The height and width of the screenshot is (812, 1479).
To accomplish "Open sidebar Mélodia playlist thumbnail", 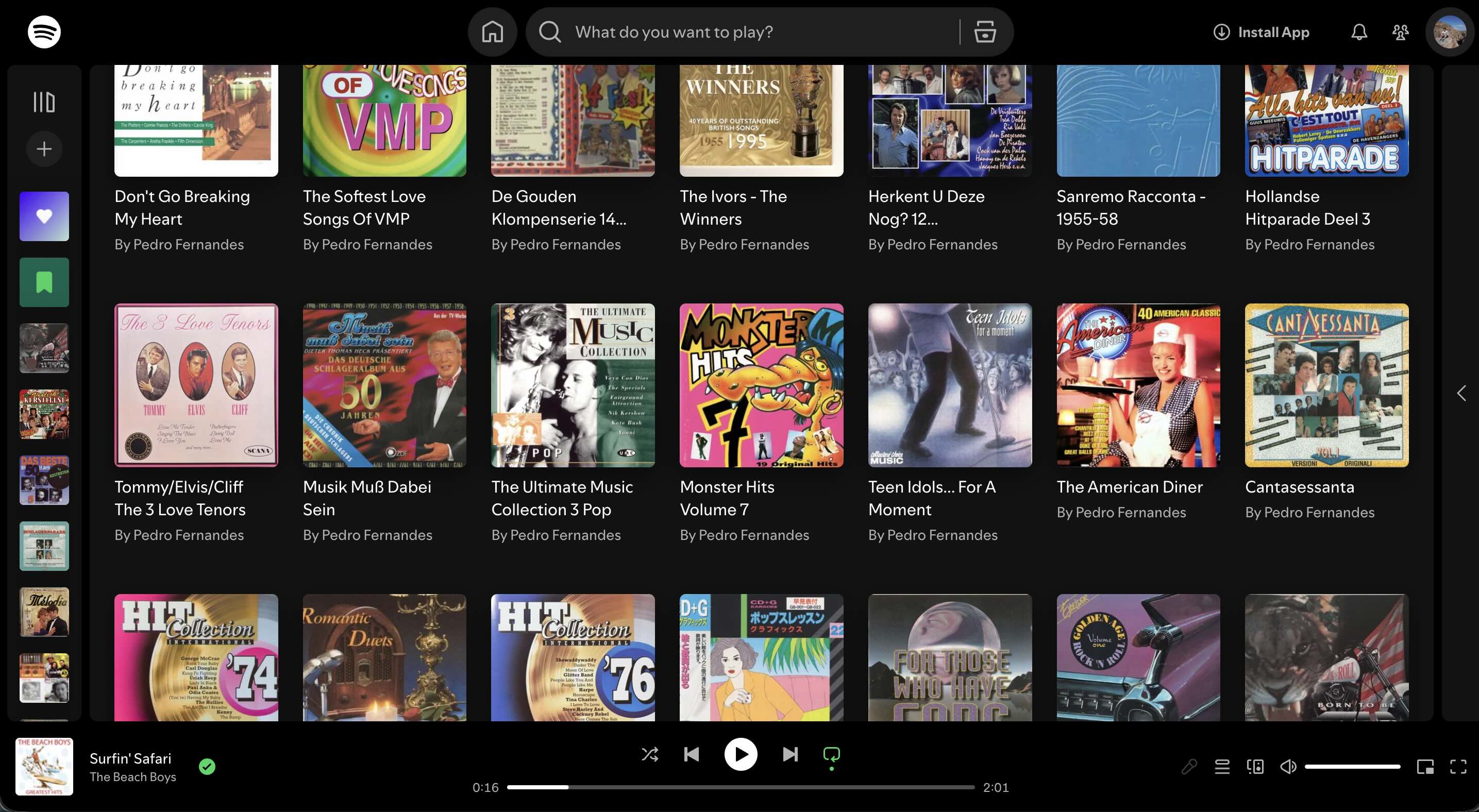I will (x=44, y=612).
